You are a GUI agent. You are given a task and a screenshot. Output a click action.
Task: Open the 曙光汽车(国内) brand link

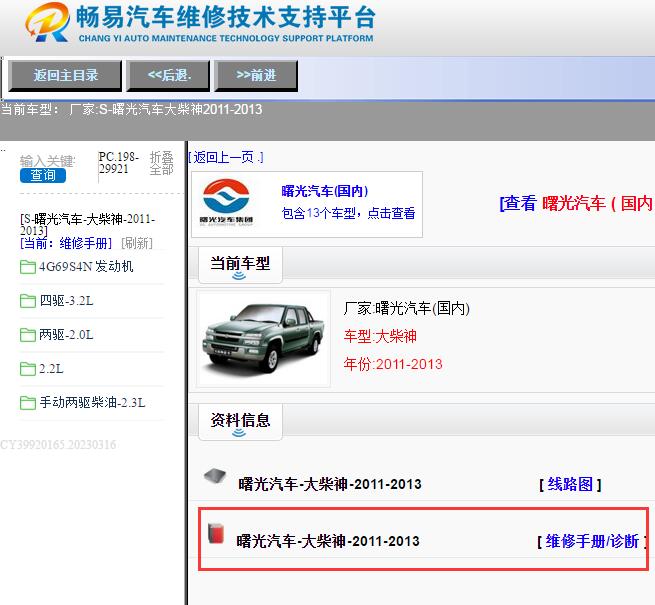tap(325, 191)
